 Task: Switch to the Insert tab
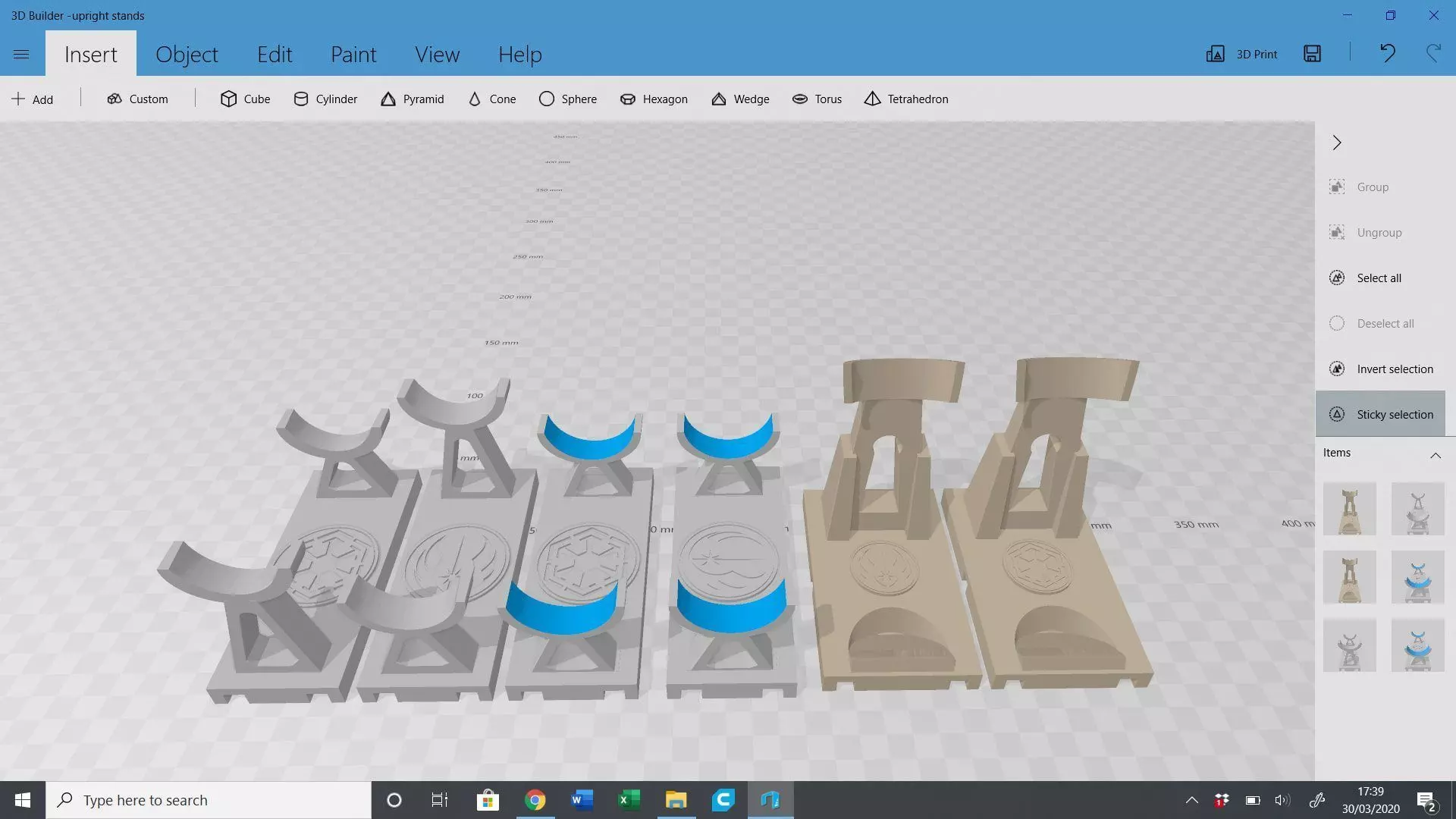pyautogui.click(x=91, y=54)
